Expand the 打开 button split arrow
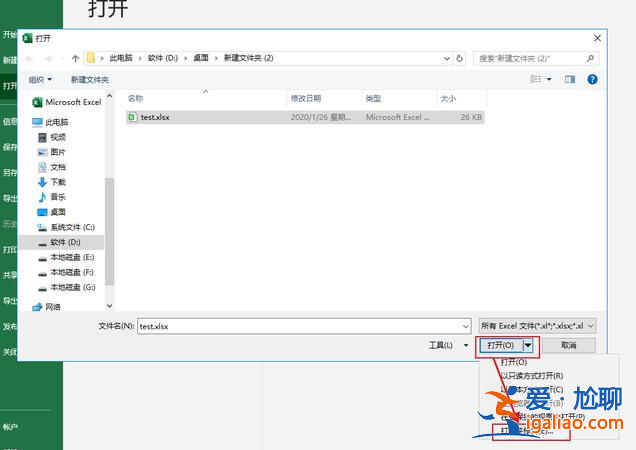Image resolution: width=636 pixels, height=450 pixels. (528, 345)
